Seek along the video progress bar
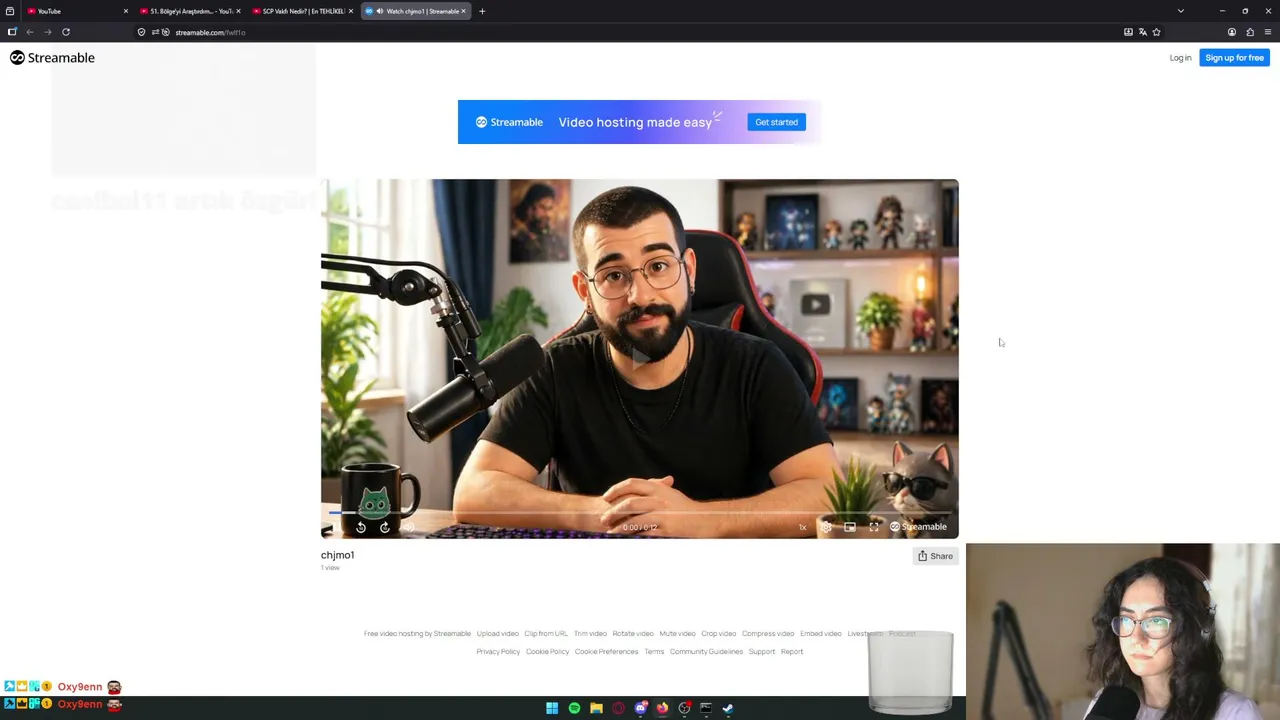The width and height of the screenshot is (1280, 720). [x=640, y=513]
